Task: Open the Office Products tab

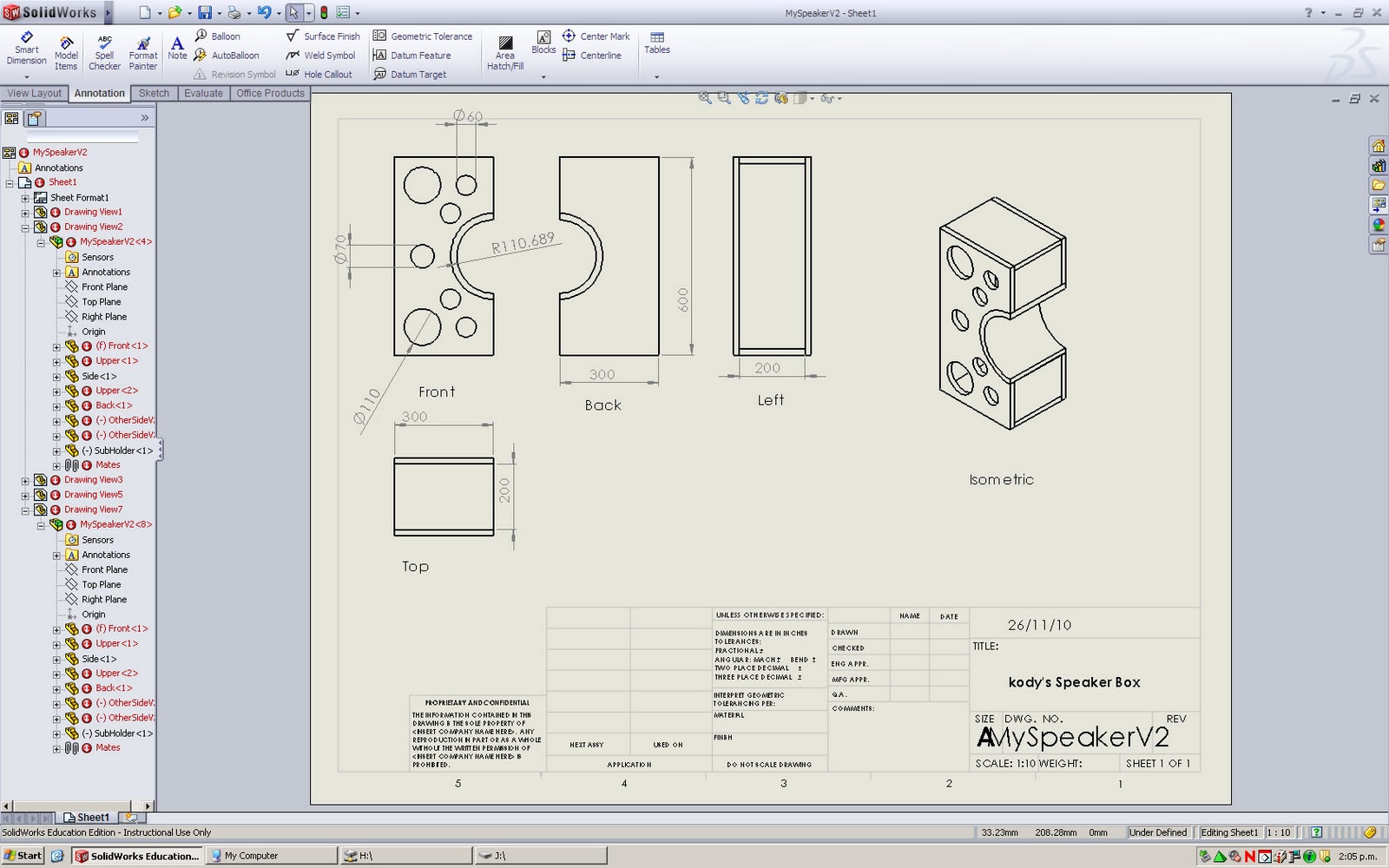Action: click(x=270, y=93)
